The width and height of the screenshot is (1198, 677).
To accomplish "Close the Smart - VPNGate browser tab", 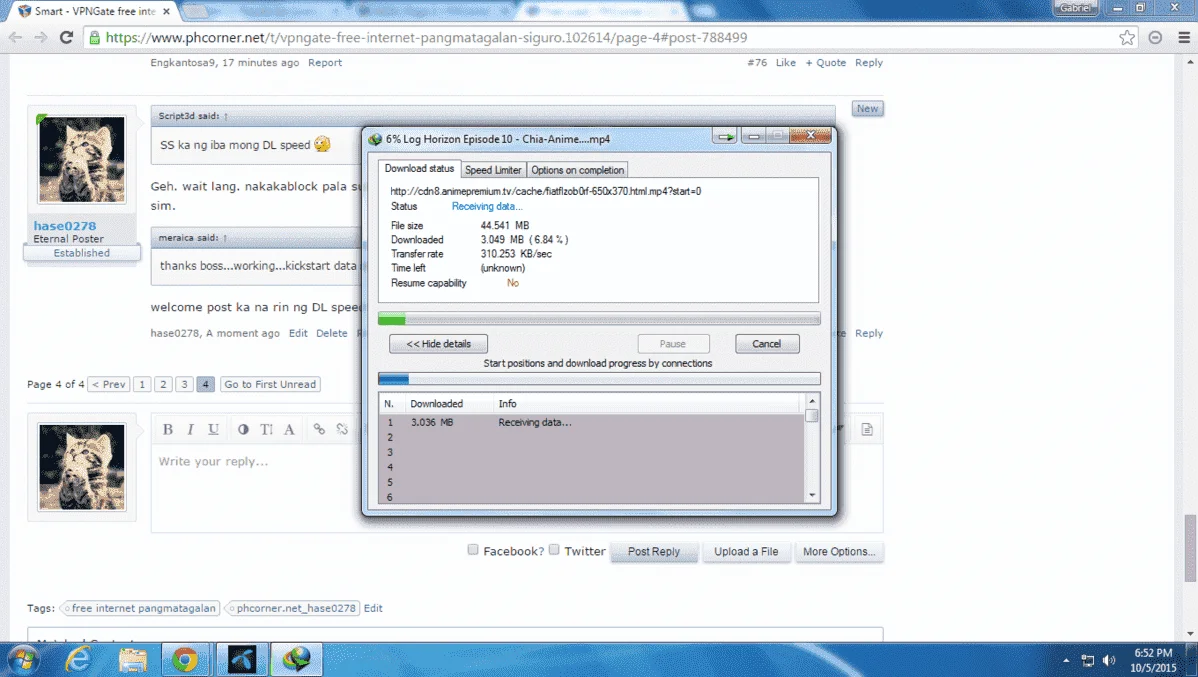I will coord(167,11).
